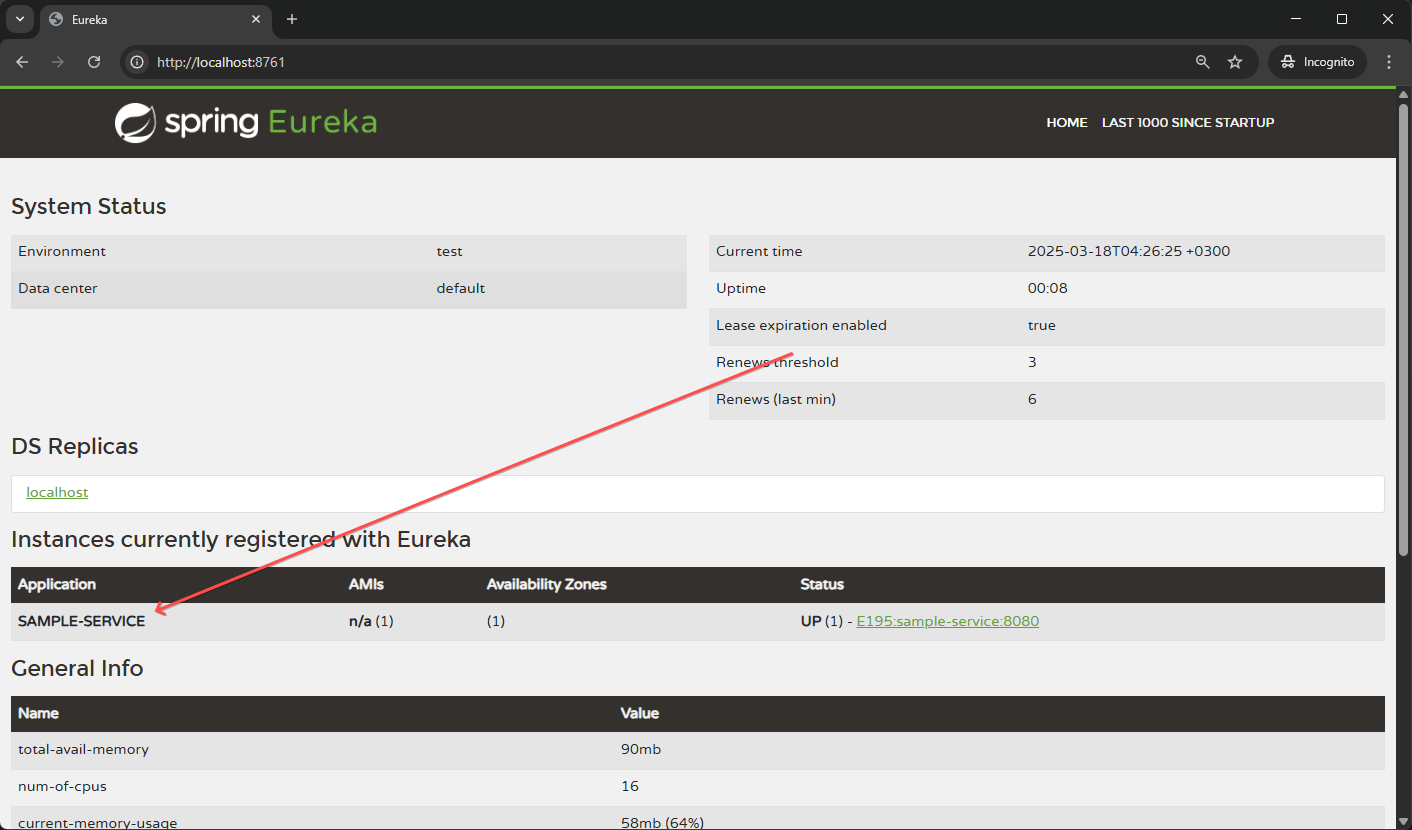Reload the Eureka page
The width and height of the screenshot is (1412, 830).
tap(94, 62)
